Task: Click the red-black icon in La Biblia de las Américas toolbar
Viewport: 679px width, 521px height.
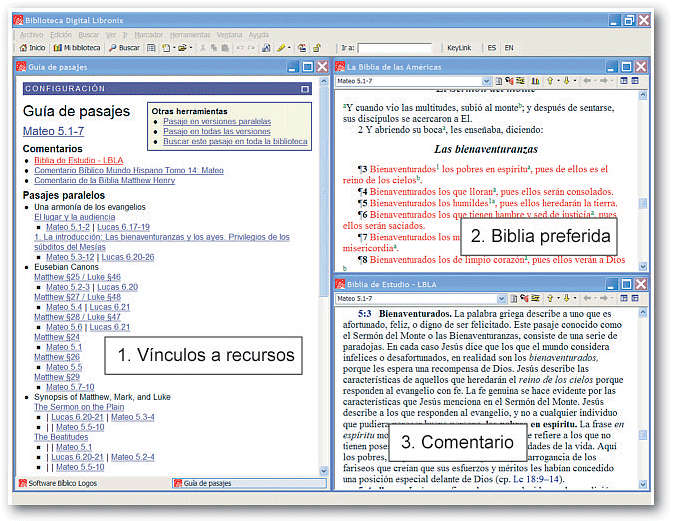Action: coord(509,81)
